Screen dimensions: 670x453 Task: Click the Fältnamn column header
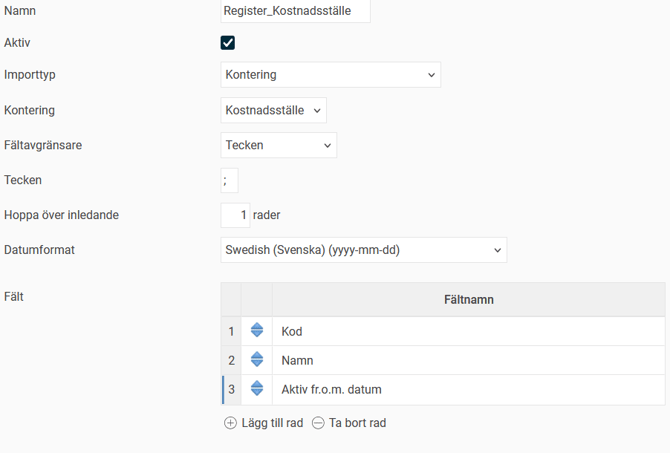(x=468, y=300)
